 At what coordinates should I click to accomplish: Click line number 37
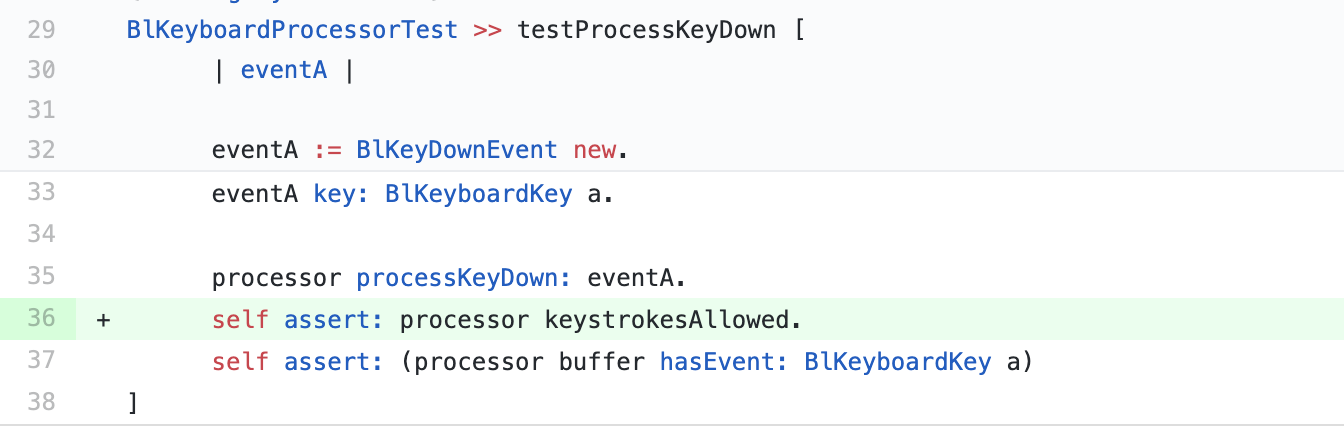(x=41, y=361)
